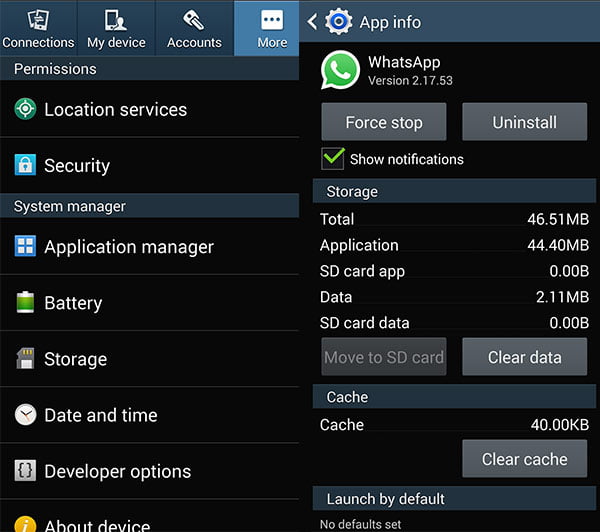Open the Accounts tab
The image size is (600, 532).
click(194, 28)
